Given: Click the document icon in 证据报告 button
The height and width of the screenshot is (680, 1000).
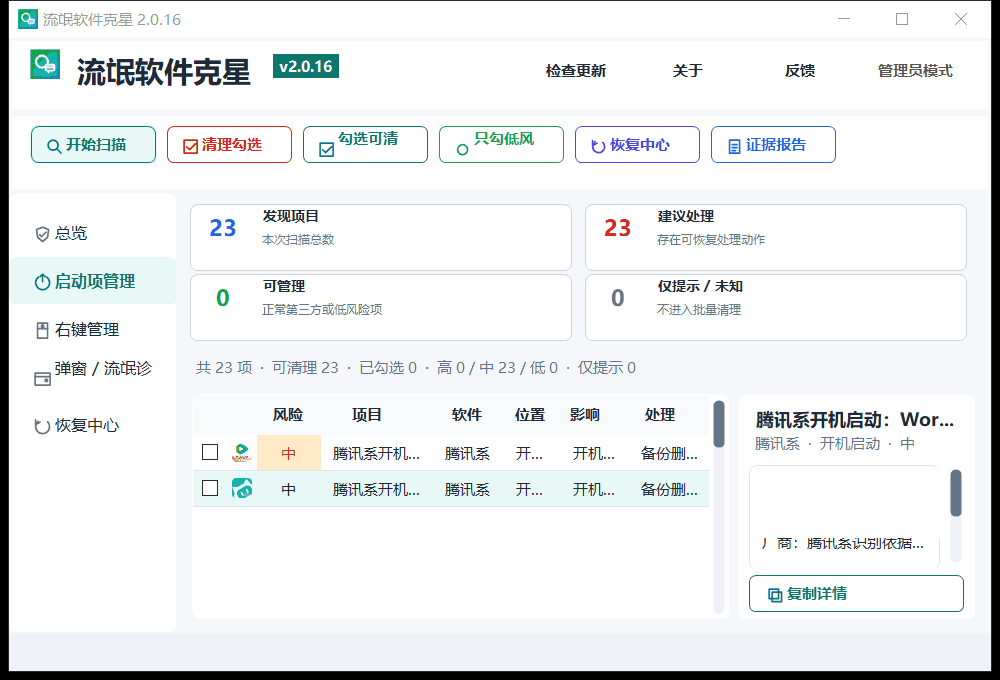Looking at the screenshot, I should coord(734,147).
